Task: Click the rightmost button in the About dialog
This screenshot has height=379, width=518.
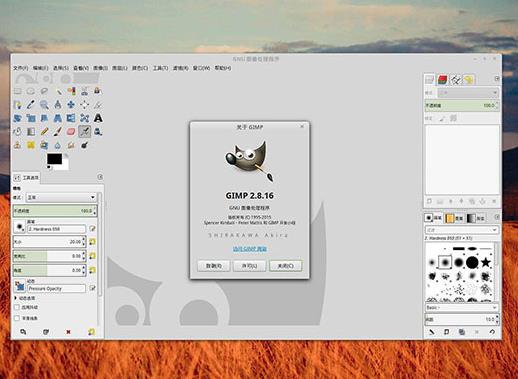Action: (x=286, y=266)
